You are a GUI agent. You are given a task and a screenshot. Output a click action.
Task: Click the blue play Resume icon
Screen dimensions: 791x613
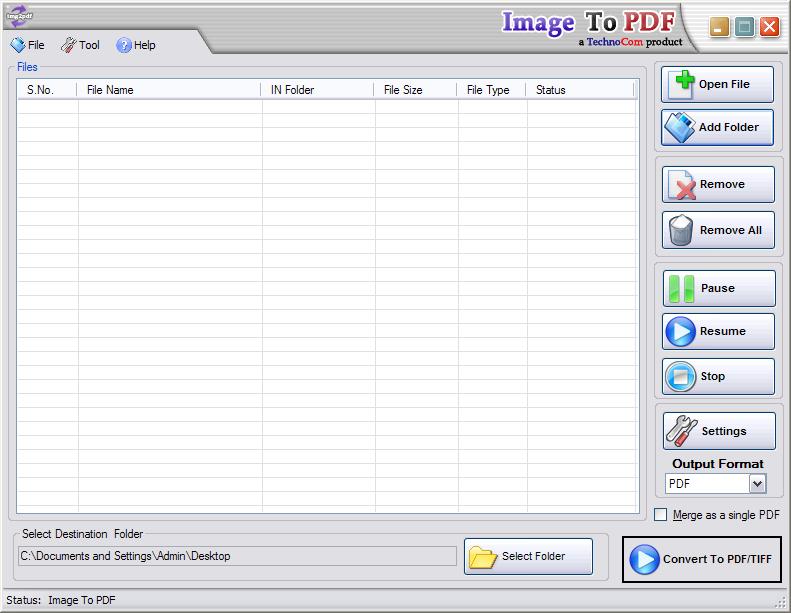point(681,331)
